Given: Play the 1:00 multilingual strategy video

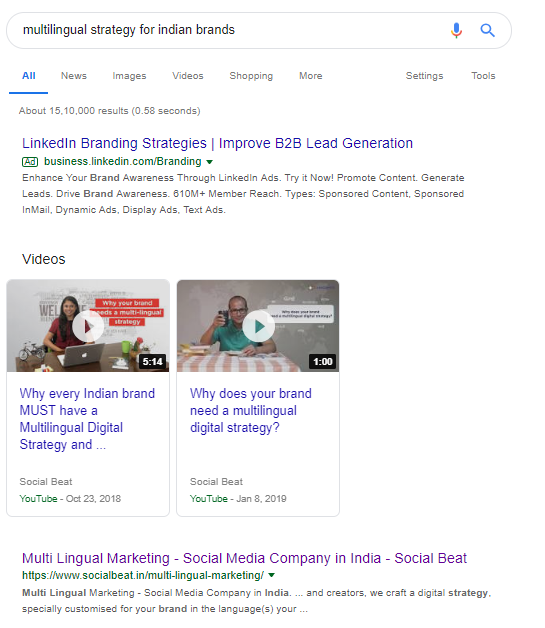Looking at the screenshot, I should [258, 326].
